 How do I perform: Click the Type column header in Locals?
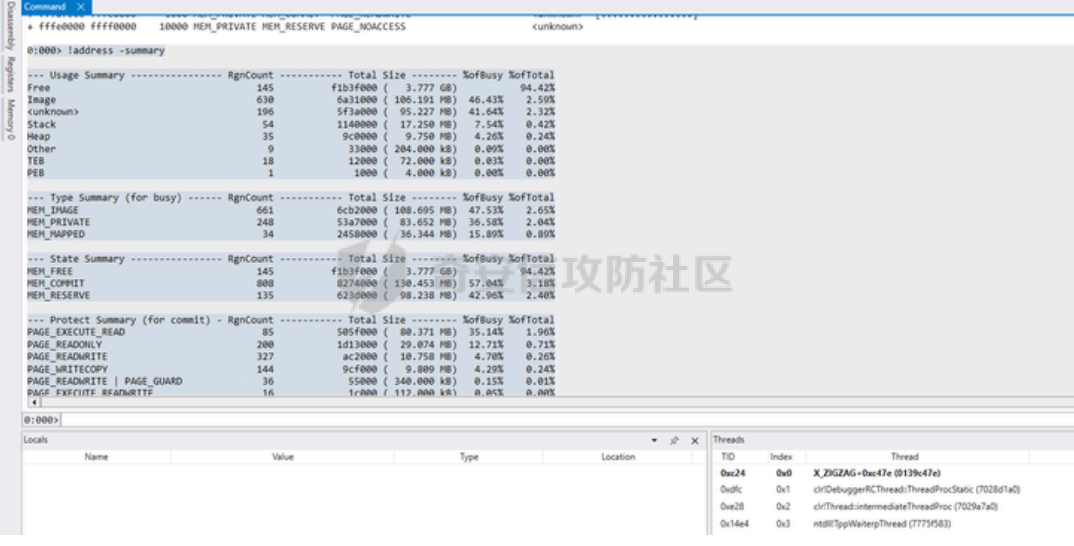[469, 457]
